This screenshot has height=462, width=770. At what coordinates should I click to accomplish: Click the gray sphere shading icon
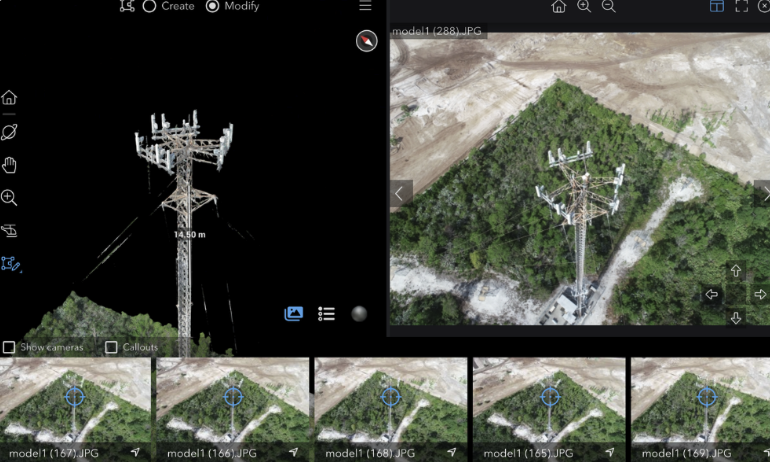359,314
